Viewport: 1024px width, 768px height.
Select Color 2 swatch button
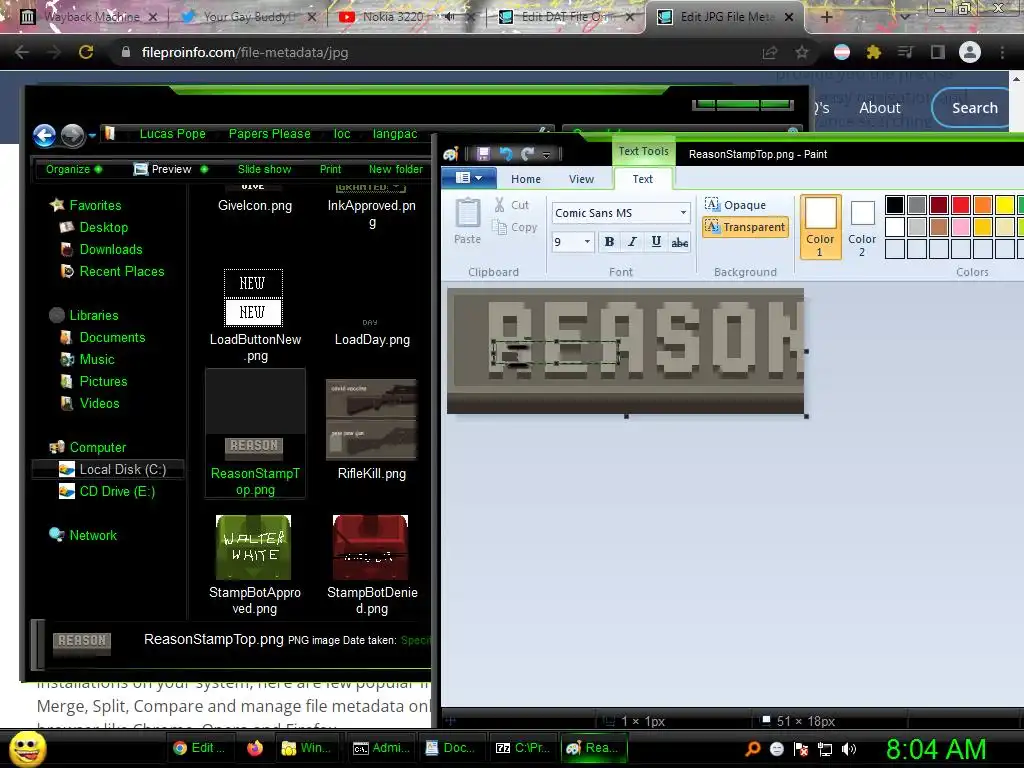coord(862,226)
